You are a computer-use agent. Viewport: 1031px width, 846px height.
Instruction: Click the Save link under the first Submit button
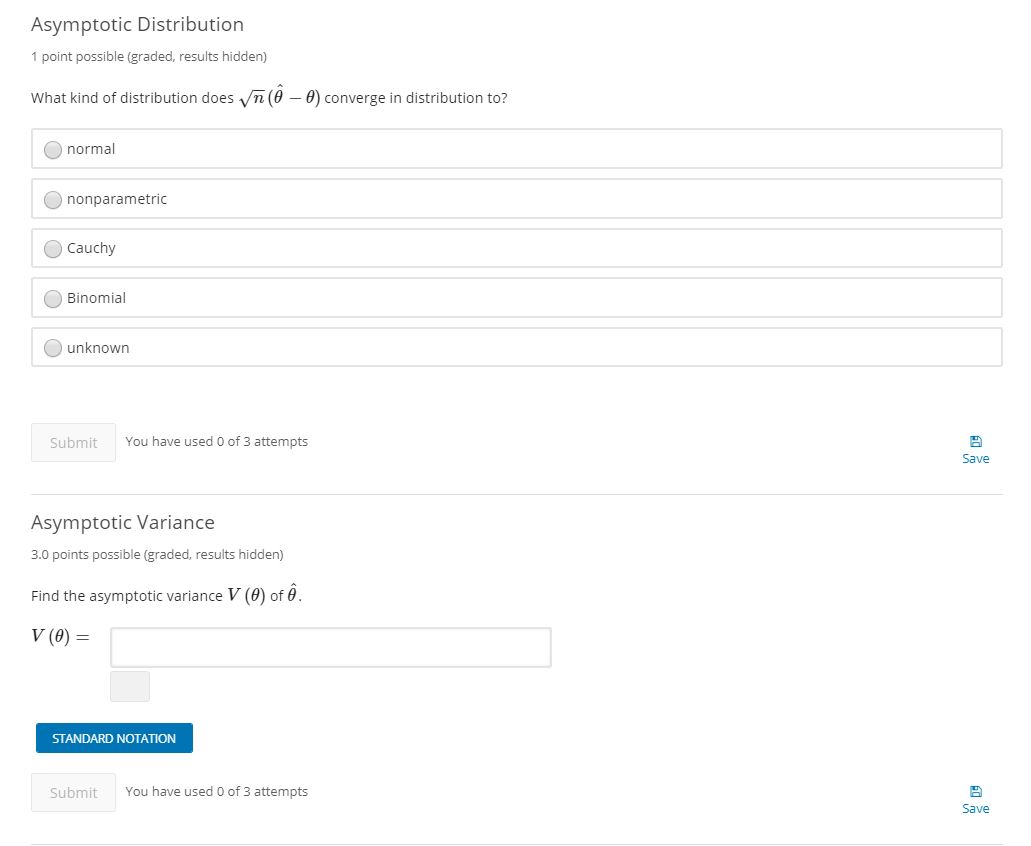click(975, 458)
